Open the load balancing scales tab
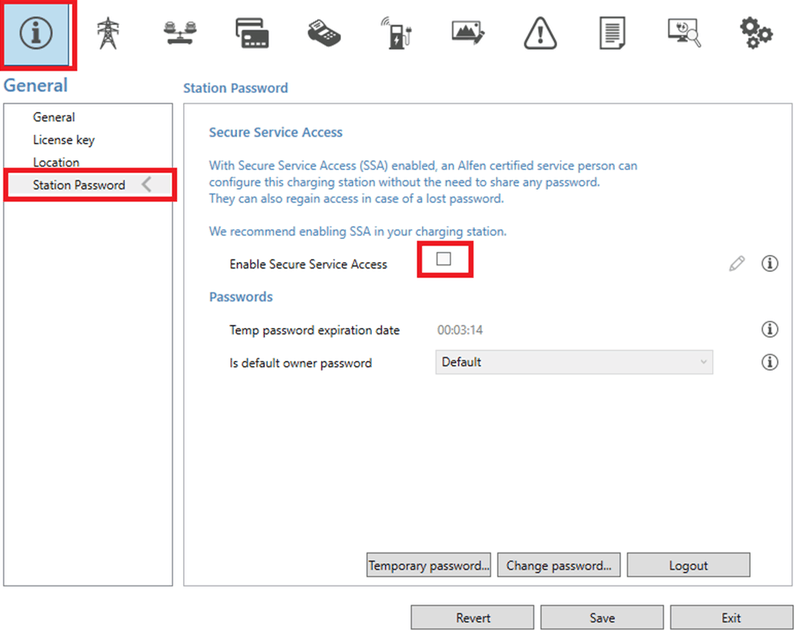The width and height of the screenshot is (800, 644). (x=180, y=34)
